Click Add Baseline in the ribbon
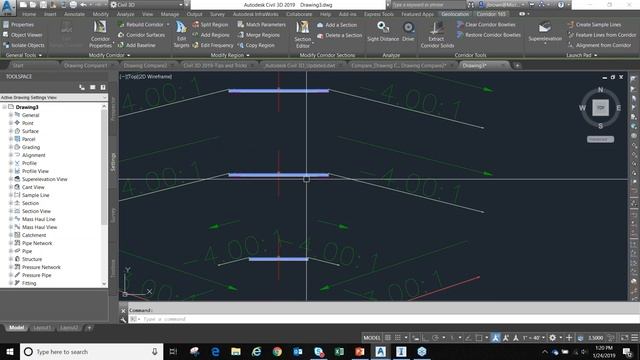 [137, 45]
